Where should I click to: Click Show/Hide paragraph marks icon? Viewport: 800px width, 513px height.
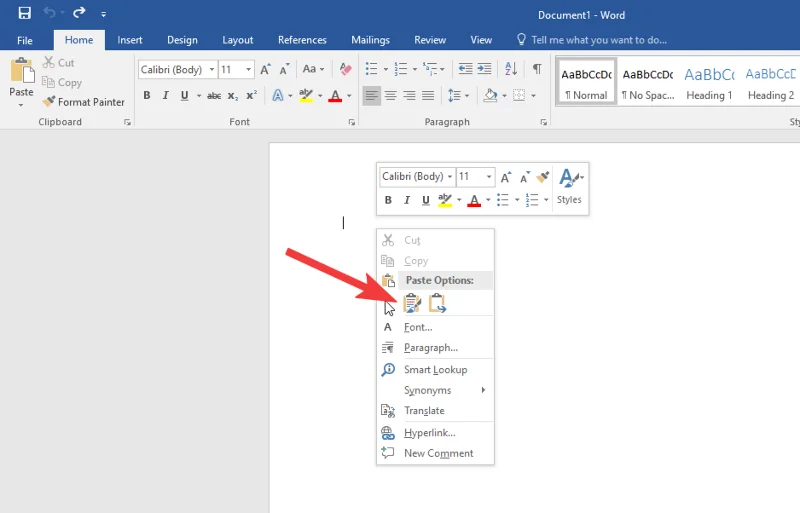tap(537, 69)
